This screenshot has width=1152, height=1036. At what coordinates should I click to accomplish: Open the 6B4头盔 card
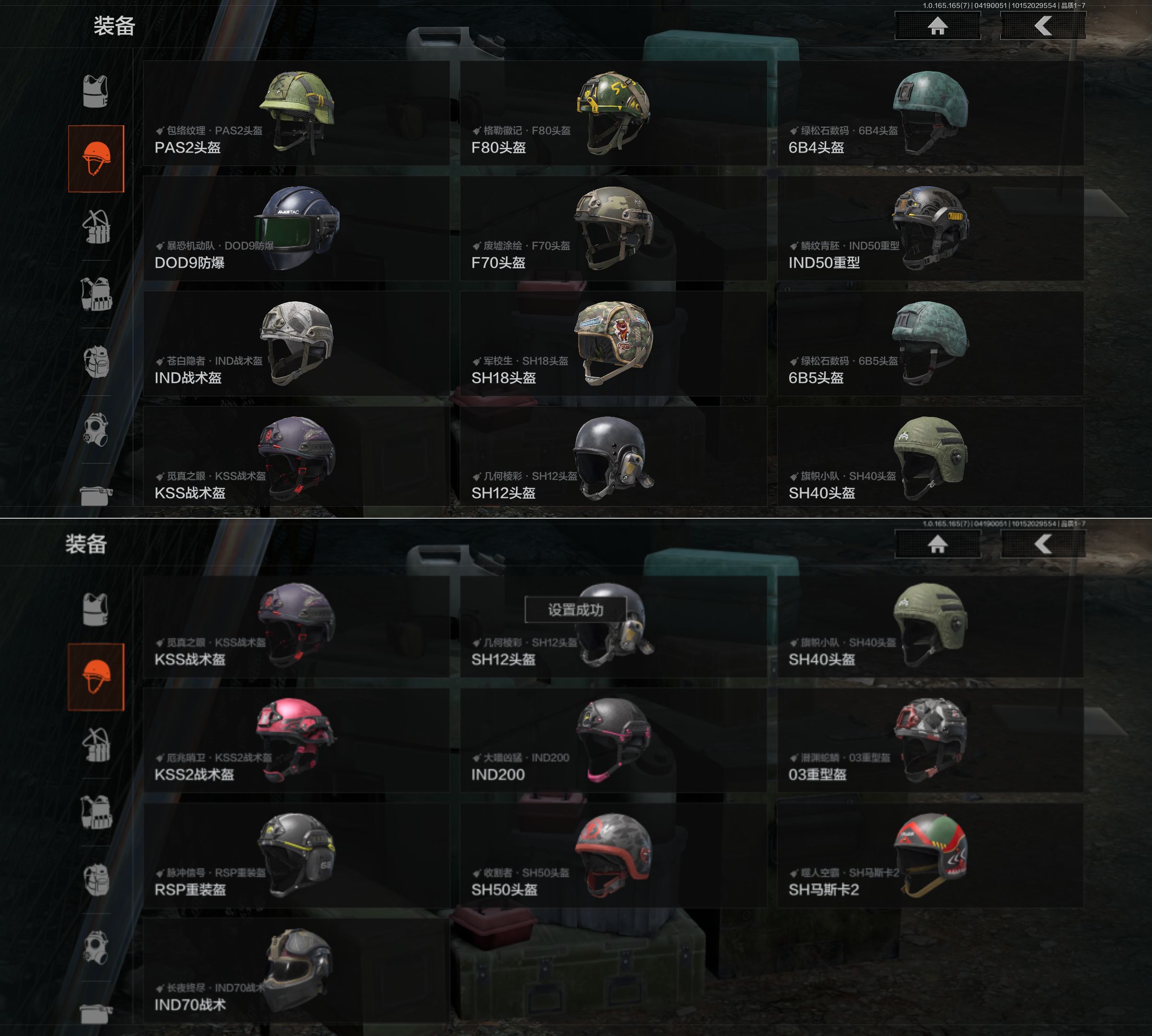coord(931,113)
